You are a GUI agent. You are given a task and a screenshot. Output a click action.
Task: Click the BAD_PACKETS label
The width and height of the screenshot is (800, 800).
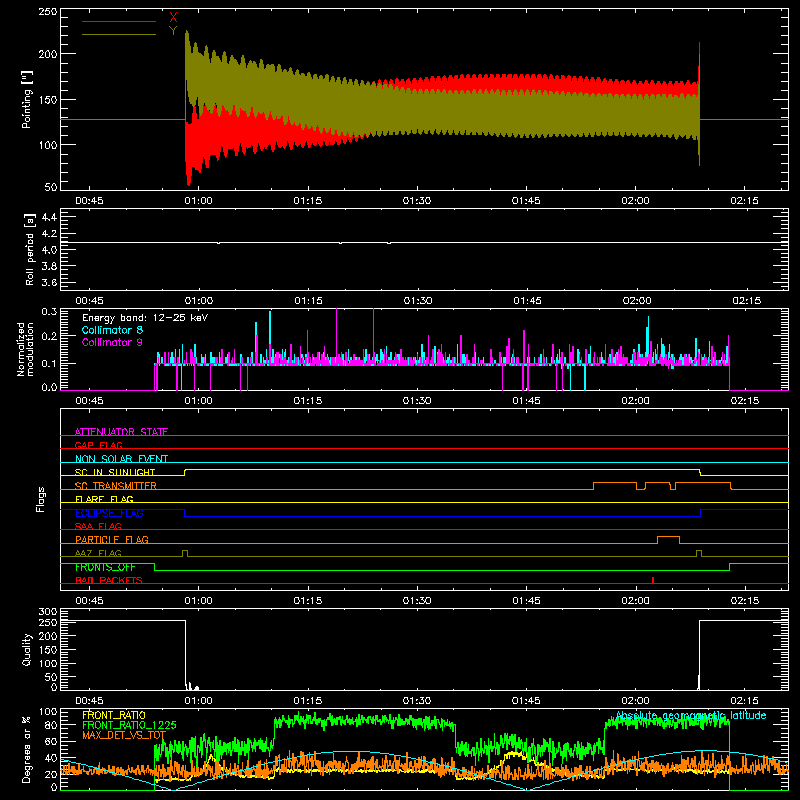tap(109, 580)
